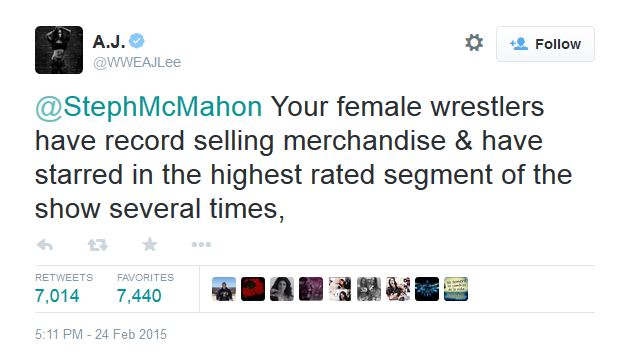
Task: Open the A.J. profile avatar picture
Action: click(59, 50)
